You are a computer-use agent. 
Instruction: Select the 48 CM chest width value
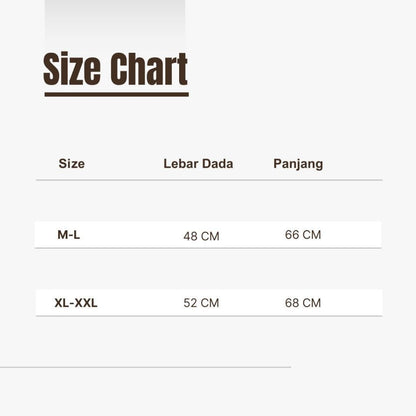(x=201, y=236)
